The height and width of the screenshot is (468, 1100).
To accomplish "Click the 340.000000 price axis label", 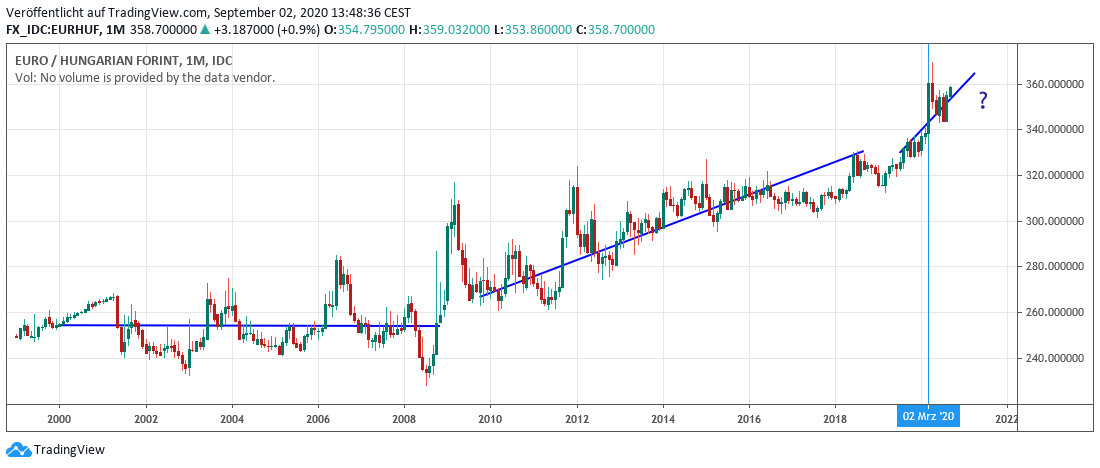I will 1054,130.
